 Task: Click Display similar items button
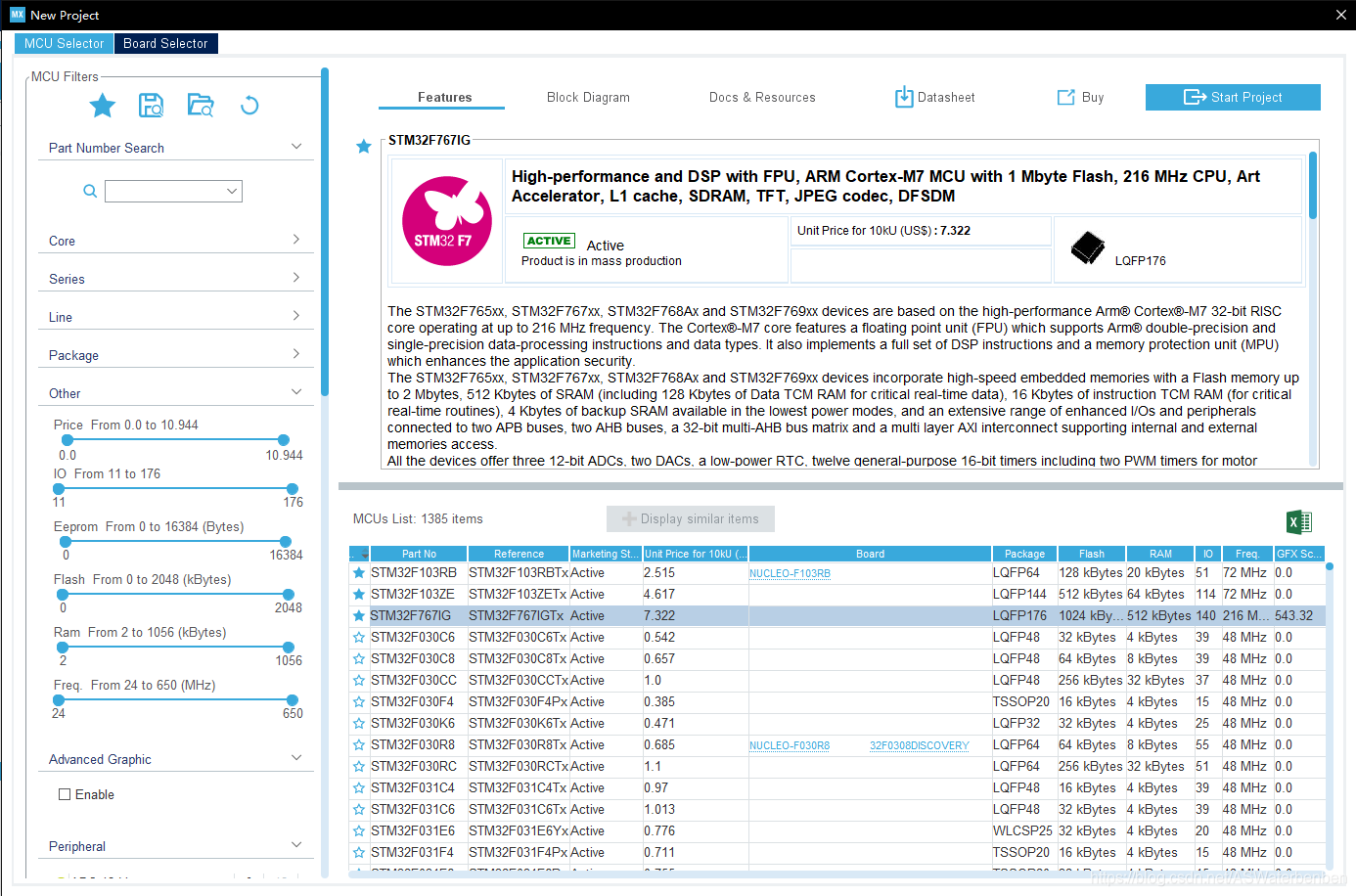(691, 518)
